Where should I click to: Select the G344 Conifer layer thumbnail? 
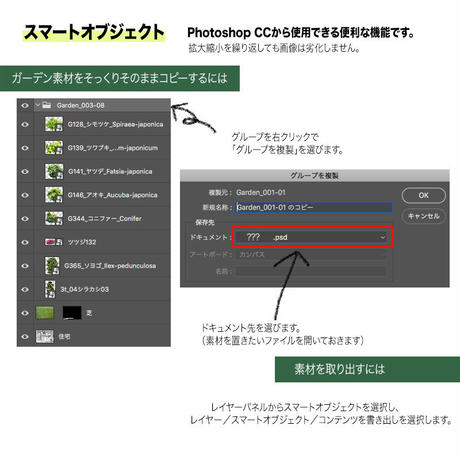pyautogui.click(x=54, y=218)
